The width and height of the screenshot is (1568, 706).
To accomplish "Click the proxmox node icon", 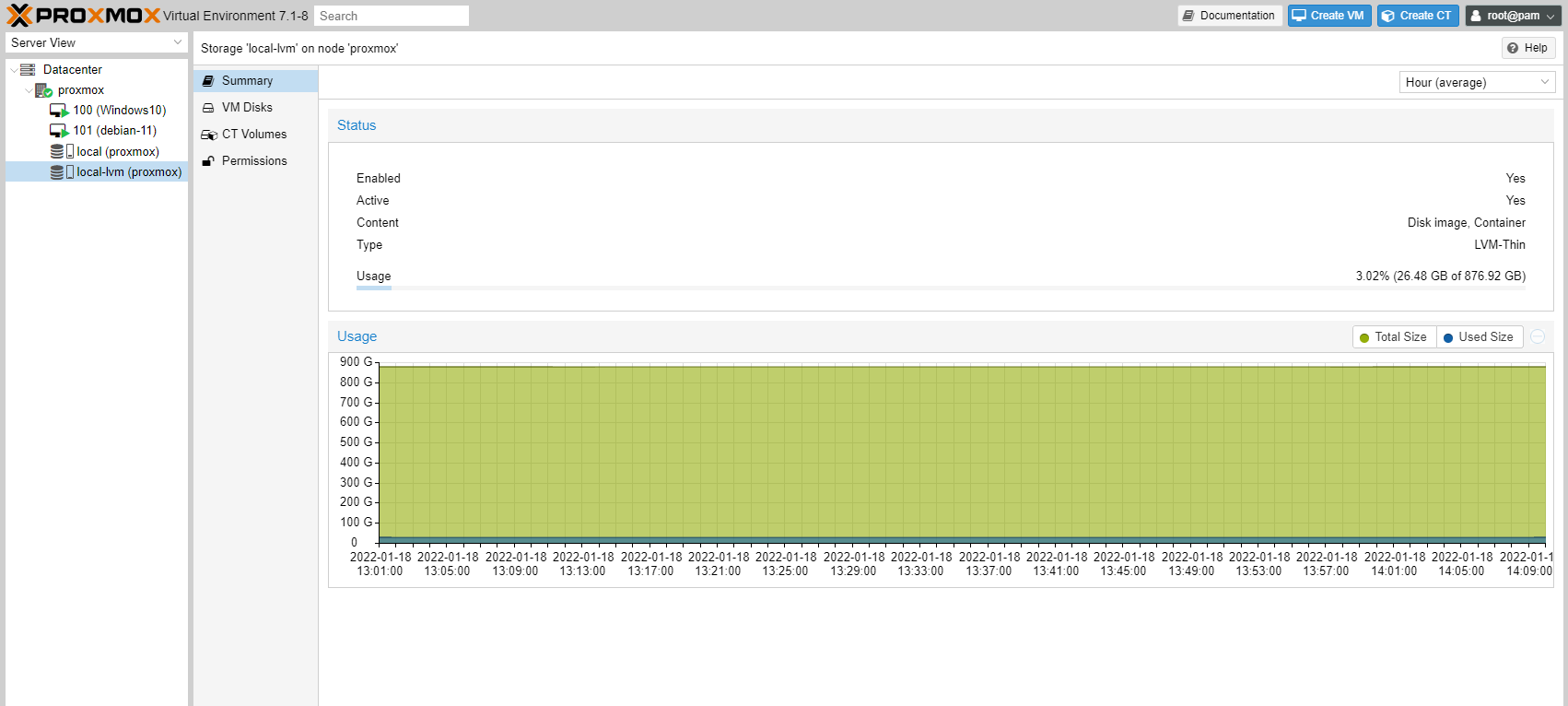I will (43, 90).
